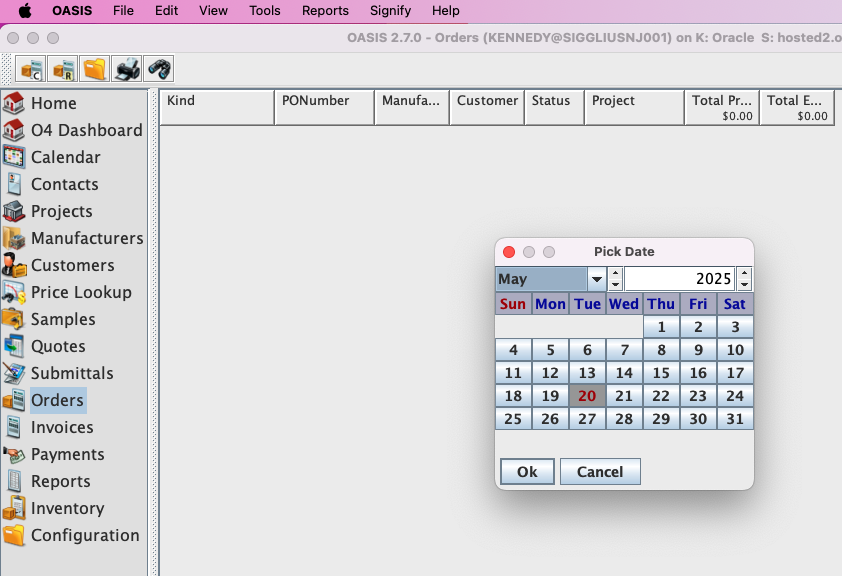Screen dimensions: 842x576
Task: Sort by PONumber column header
Action: (324, 107)
